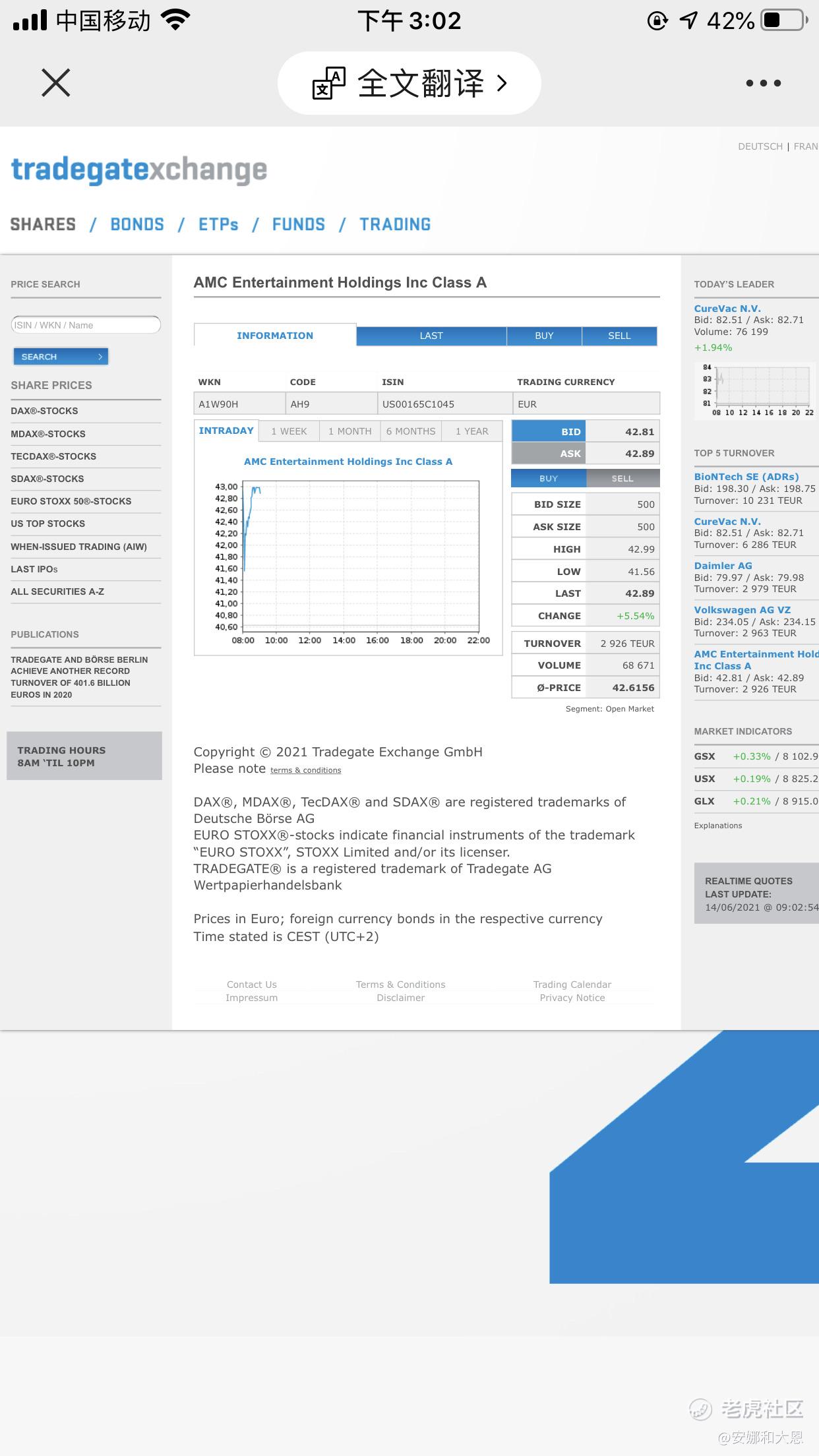Image resolution: width=819 pixels, height=1456 pixels.
Task: Open the three-dot more options menu
Action: point(764,83)
